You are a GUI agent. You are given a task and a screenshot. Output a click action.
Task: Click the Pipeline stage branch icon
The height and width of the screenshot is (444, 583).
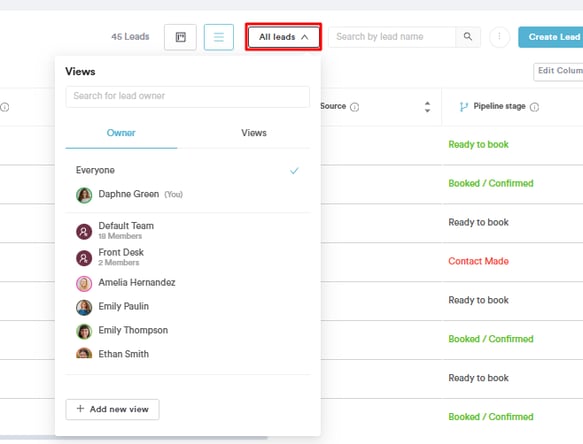(x=463, y=107)
